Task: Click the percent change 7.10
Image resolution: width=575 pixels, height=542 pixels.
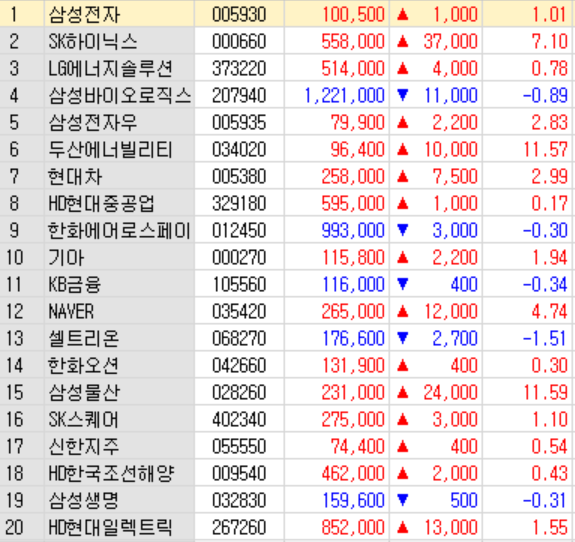Action: pyautogui.click(x=550, y=41)
